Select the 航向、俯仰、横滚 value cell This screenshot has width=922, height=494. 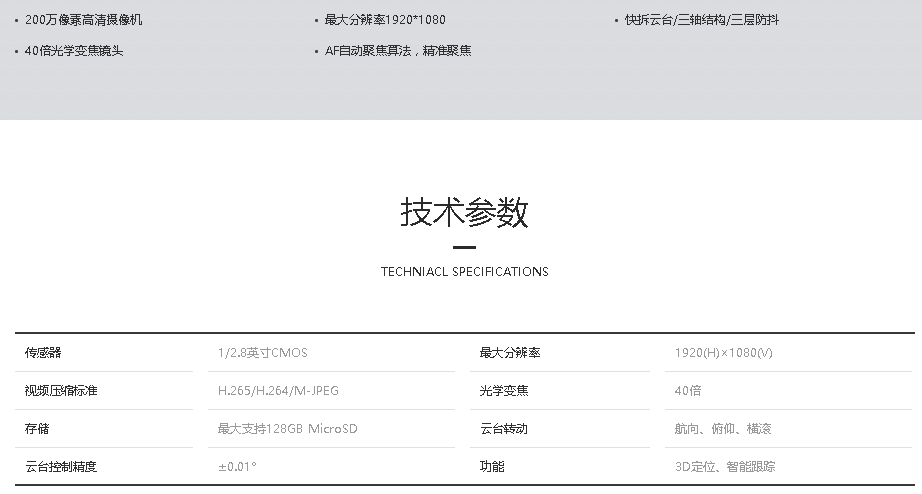723,429
